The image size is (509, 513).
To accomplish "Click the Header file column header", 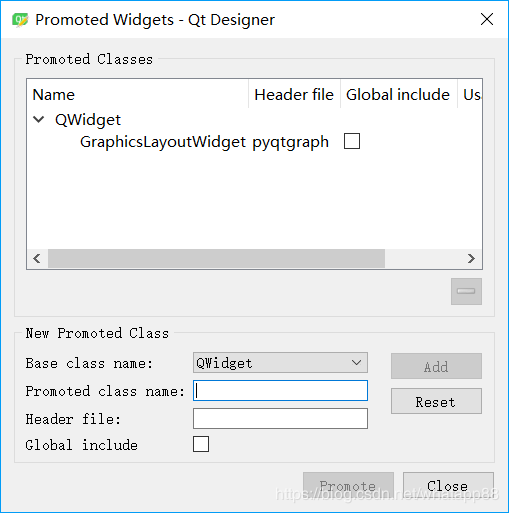I will 294,95.
